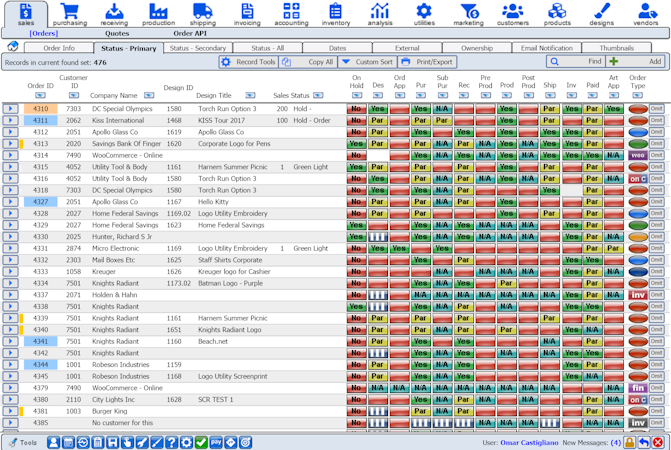The width and height of the screenshot is (671, 450).
Task: Open the production factory icon
Action: (x=158, y=11)
